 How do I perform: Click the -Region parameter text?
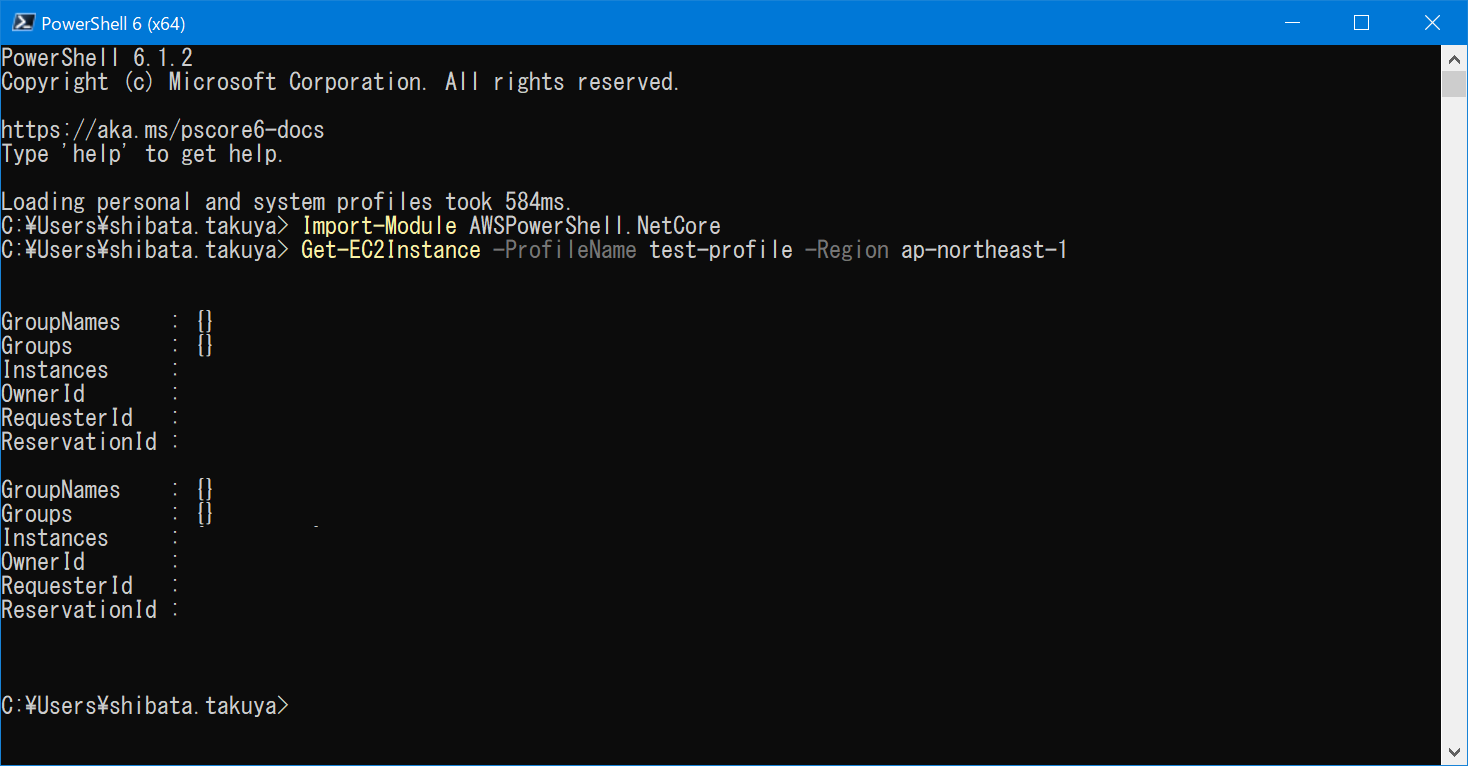846,249
